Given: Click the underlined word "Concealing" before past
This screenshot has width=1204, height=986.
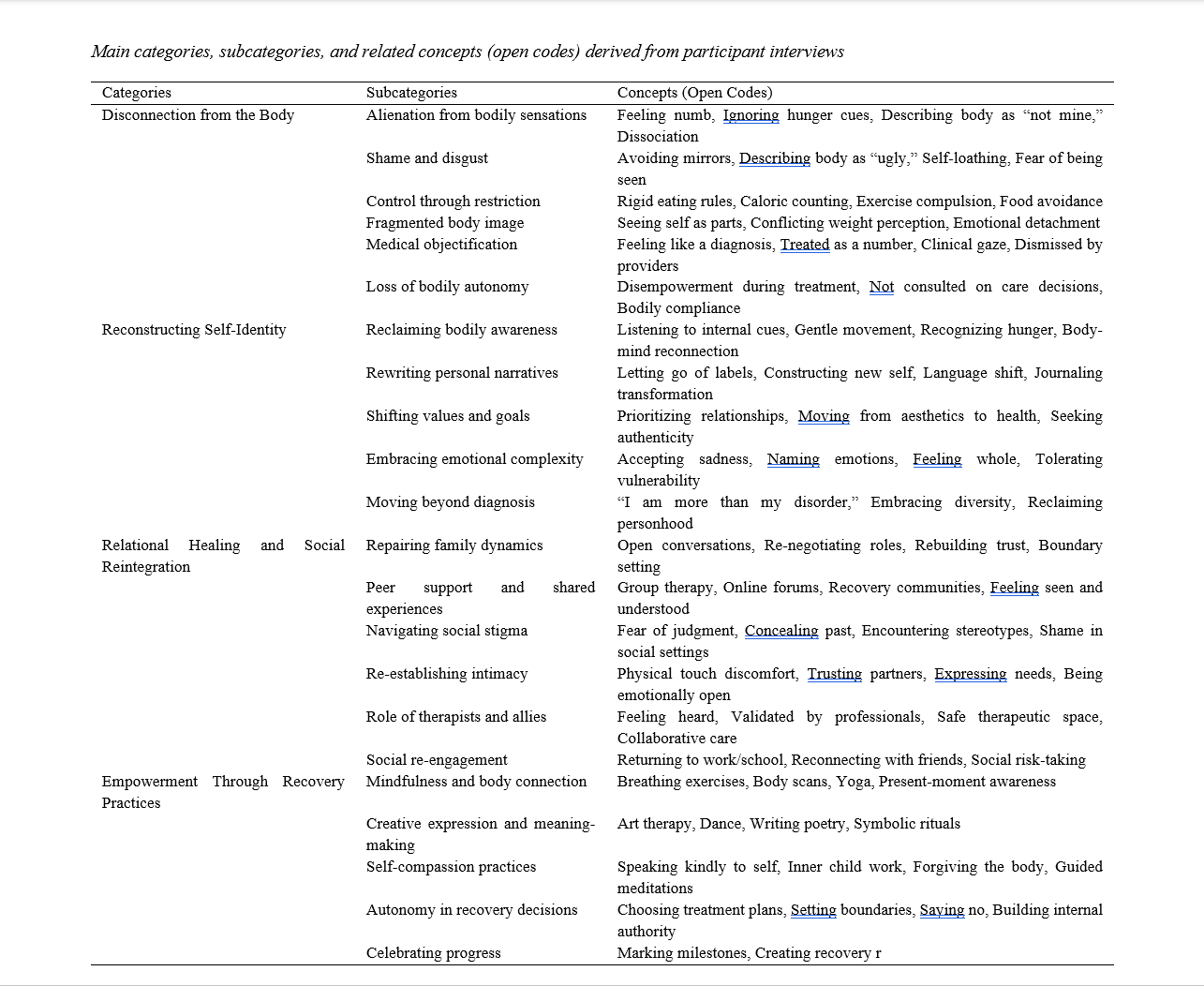Looking at the screenshot, I should pos(781,631).
